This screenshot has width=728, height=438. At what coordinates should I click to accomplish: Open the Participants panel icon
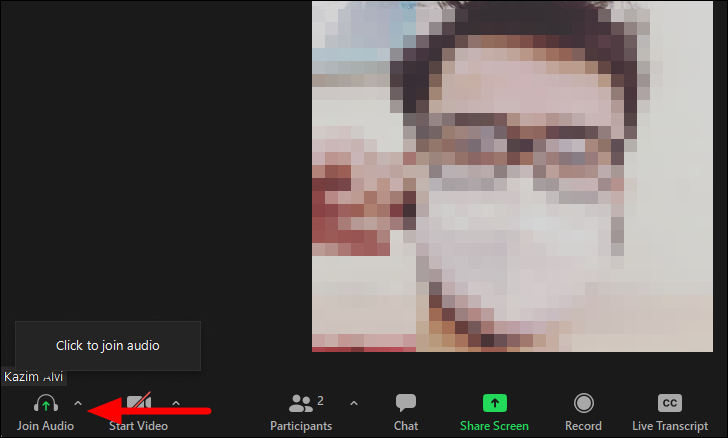point(301,403)
